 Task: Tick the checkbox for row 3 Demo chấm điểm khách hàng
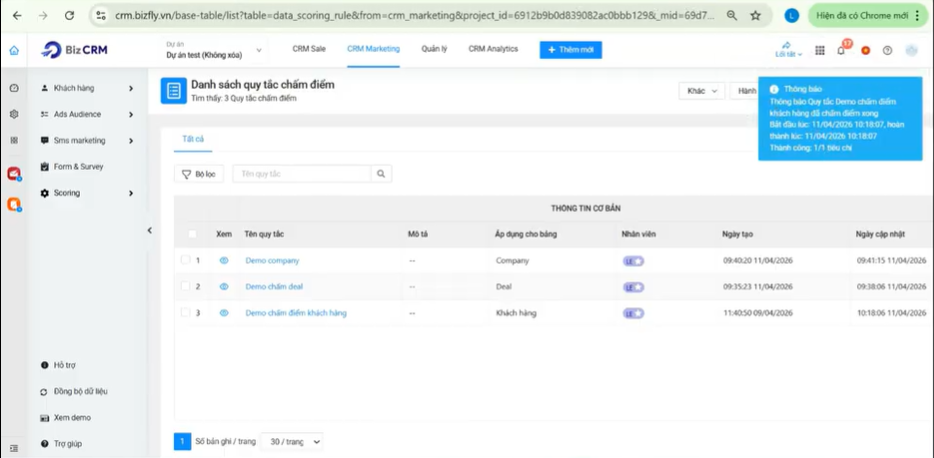pos(185,312)
